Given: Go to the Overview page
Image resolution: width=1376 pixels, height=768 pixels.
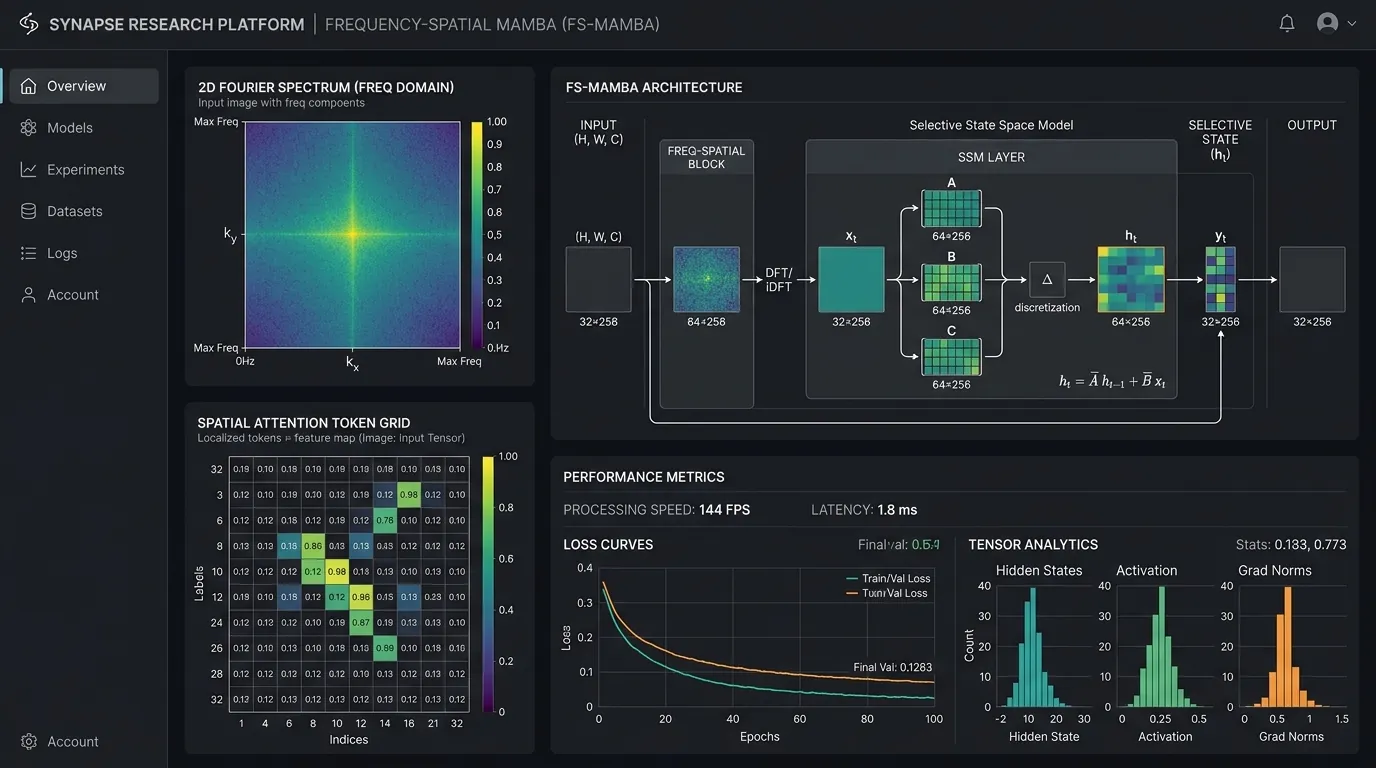Looking at the screenshot, I should [84, 86].
